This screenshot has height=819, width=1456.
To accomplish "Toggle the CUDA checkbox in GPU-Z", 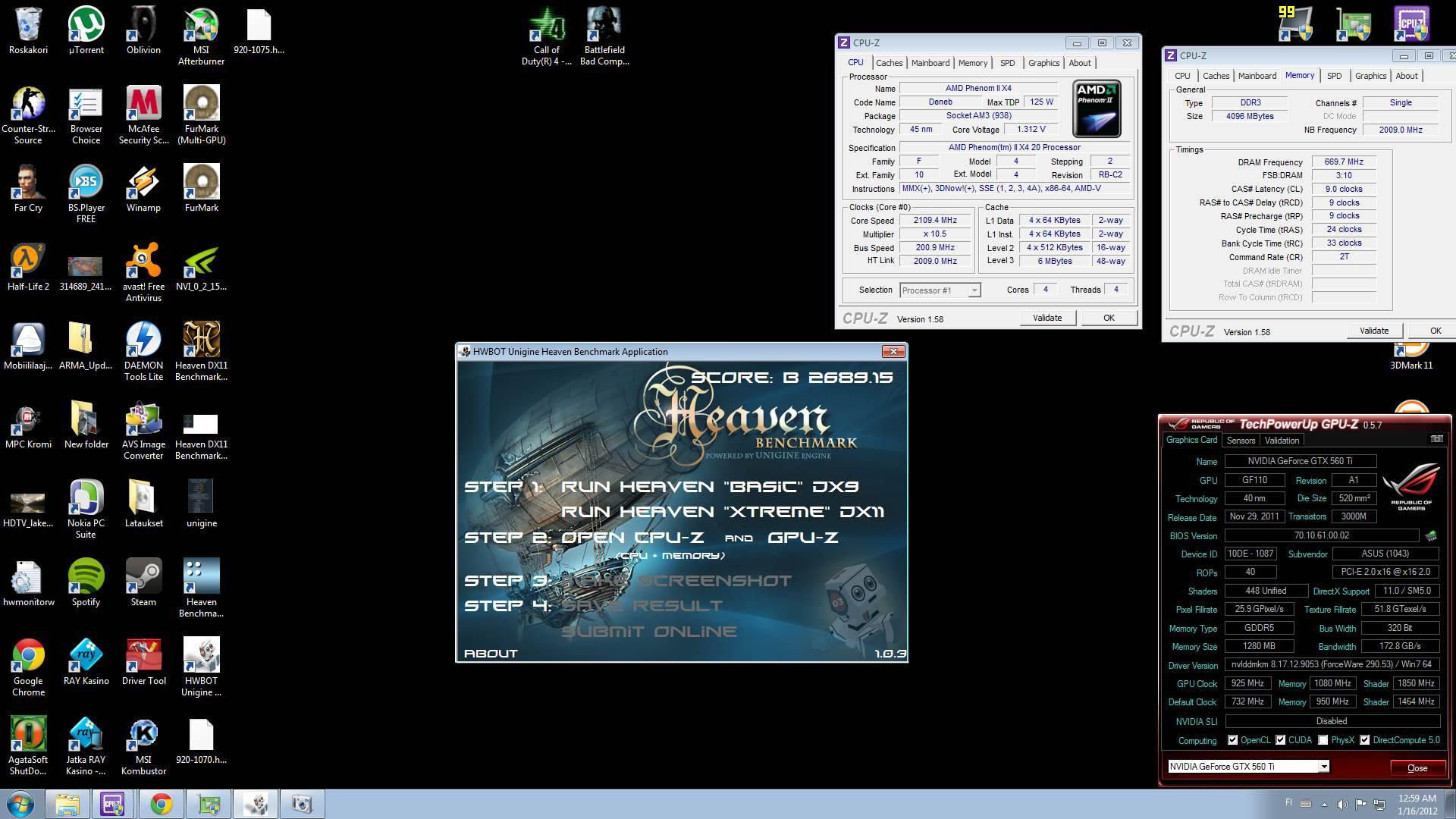I will point(1280,740).
